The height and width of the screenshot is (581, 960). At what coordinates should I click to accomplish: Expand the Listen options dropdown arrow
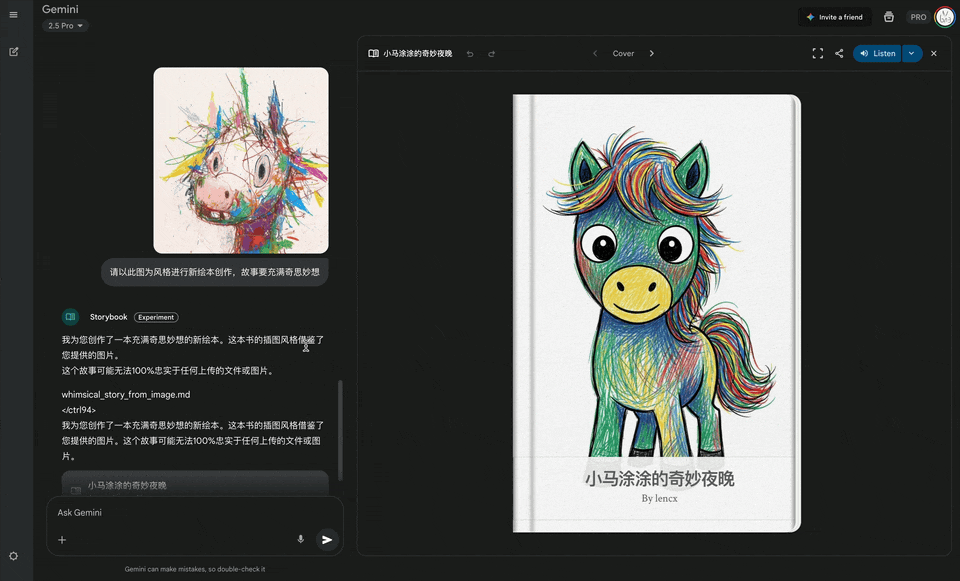912,53
